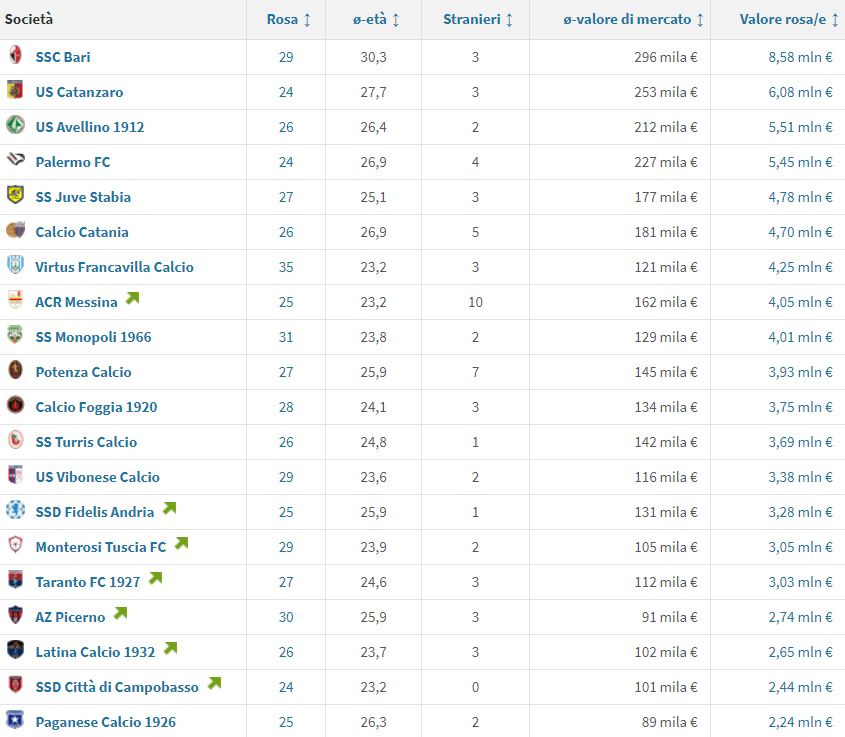Open the Calcio Foggia 1920 link
The image size is (845, 737).
(96, 407)
